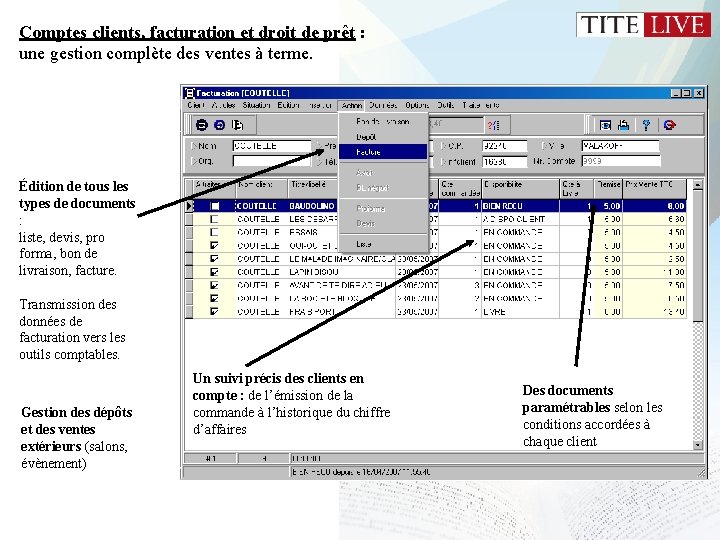Screen dimensions: 720x540
Task: Select the LAPIN BISOU title cell
Action: click(x=342, y=272)
